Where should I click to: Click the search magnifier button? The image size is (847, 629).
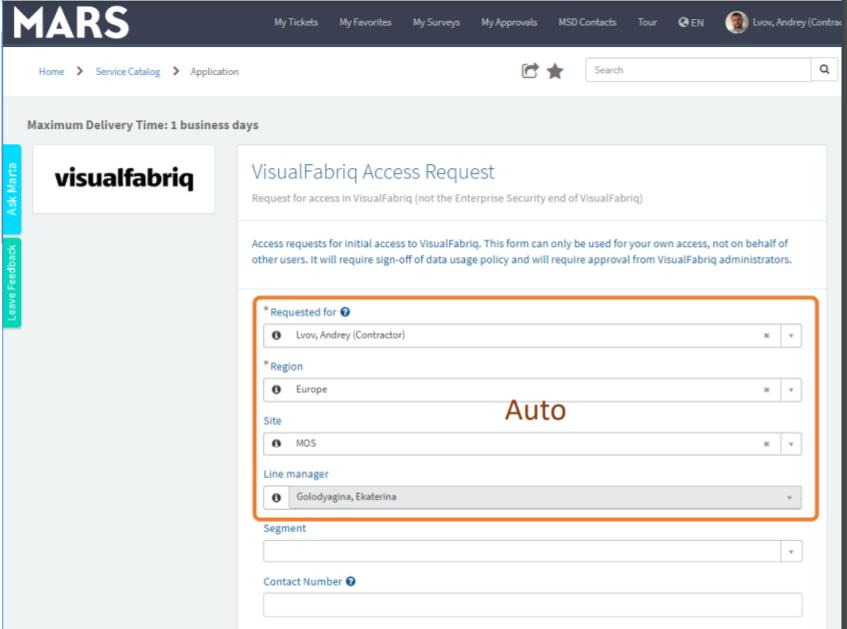click(824, 70)
